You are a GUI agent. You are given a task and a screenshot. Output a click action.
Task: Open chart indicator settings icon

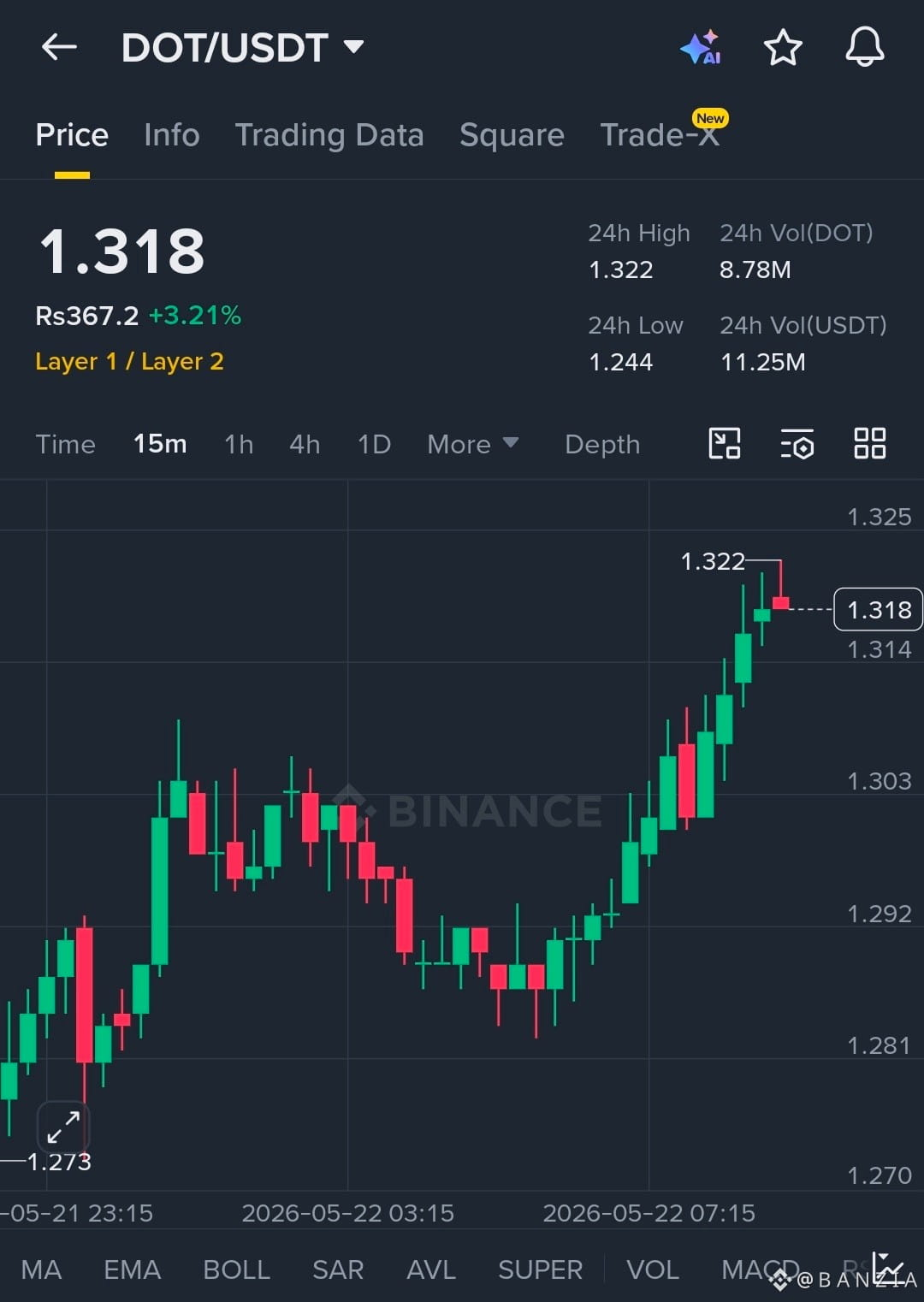pos(797,444)
